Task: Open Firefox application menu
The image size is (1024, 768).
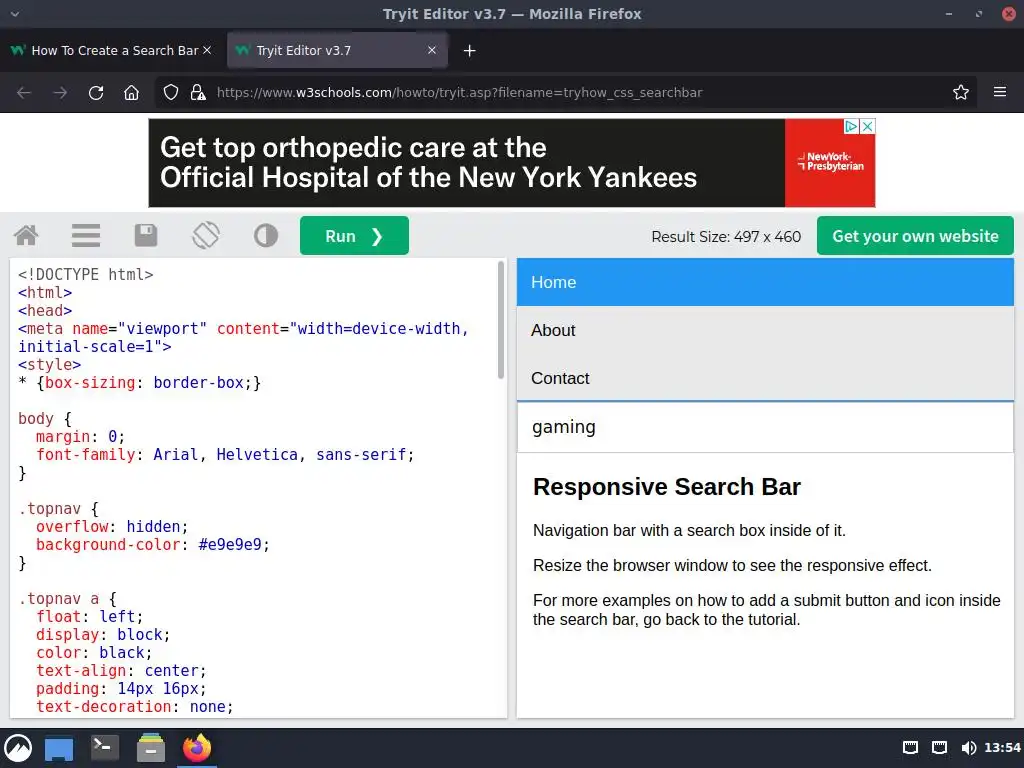Action: click(1000, 93)
